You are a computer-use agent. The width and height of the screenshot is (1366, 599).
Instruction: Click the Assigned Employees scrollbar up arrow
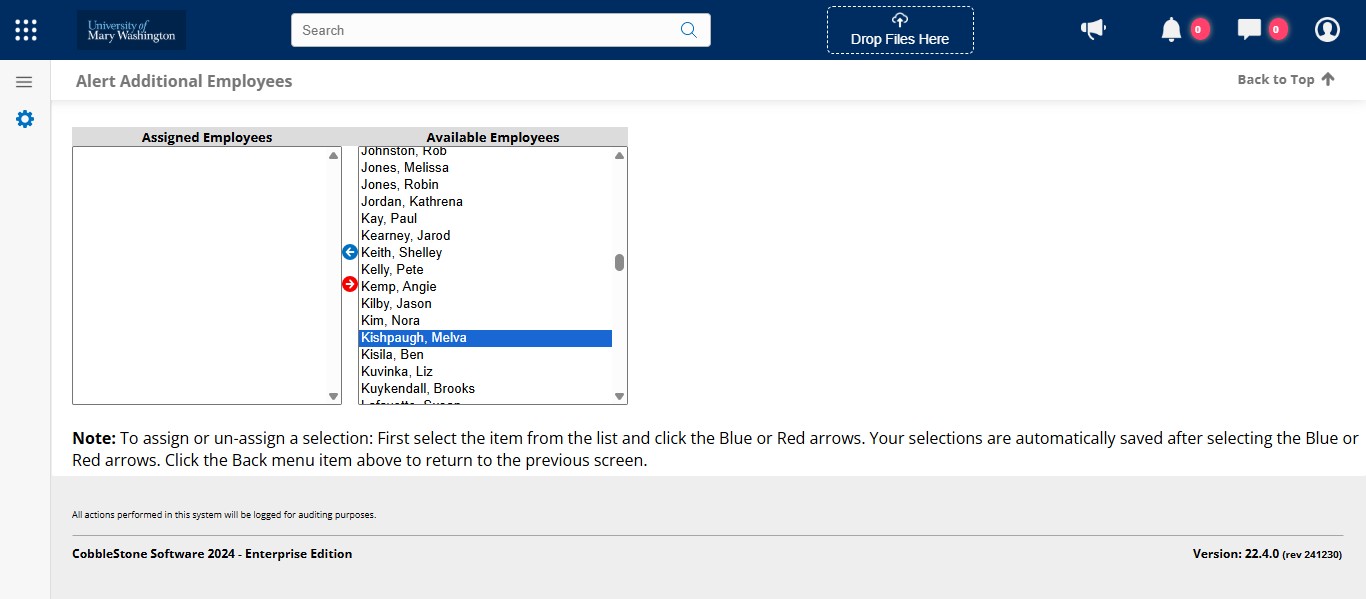pyautogui.click(x=334, y=155)
